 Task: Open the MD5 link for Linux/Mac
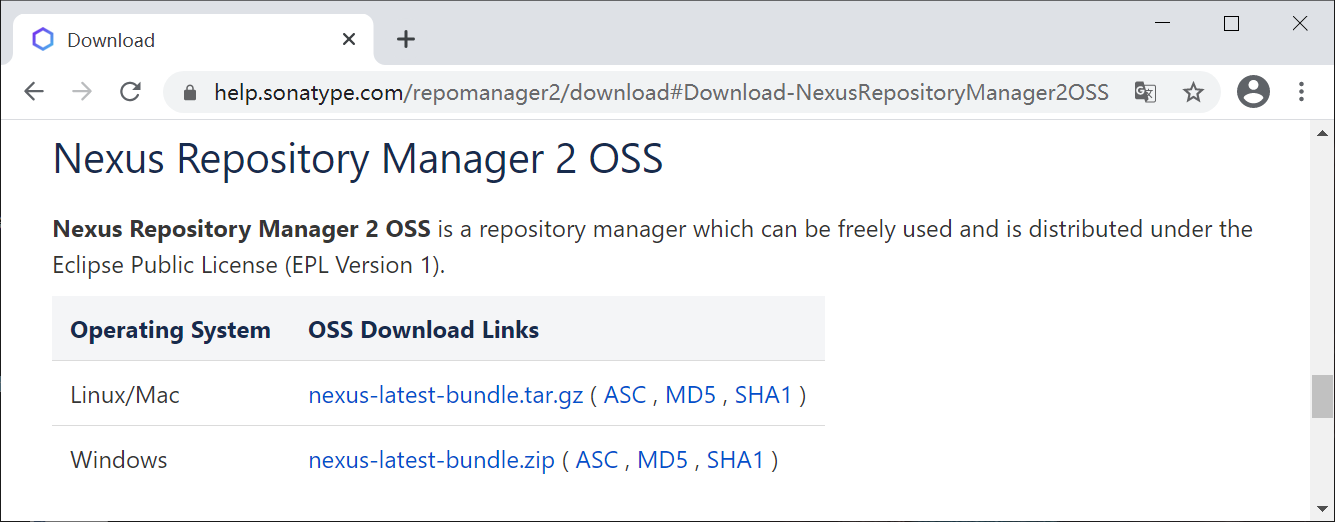691,395
